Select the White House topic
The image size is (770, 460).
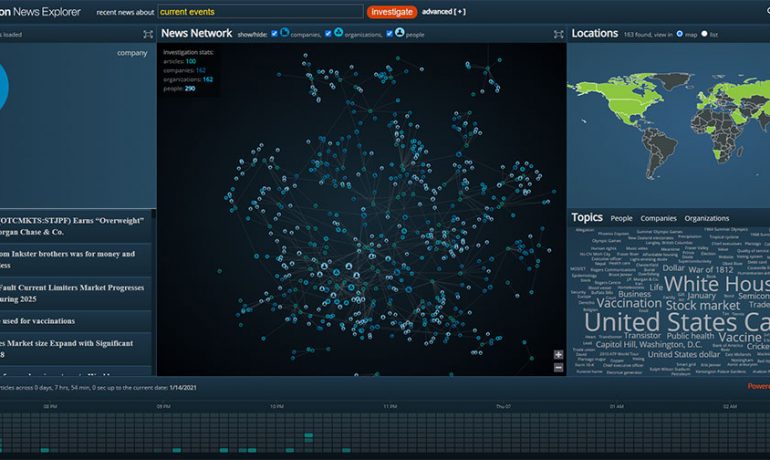pos(717,284)
